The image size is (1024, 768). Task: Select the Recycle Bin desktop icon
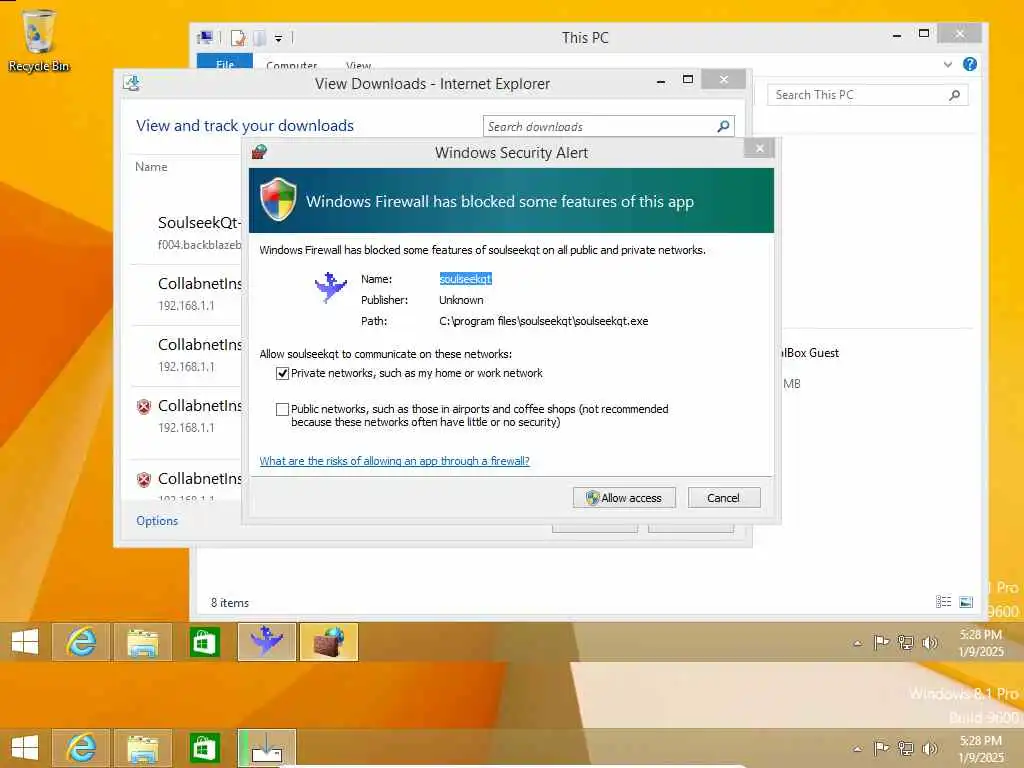click(39, 40)
